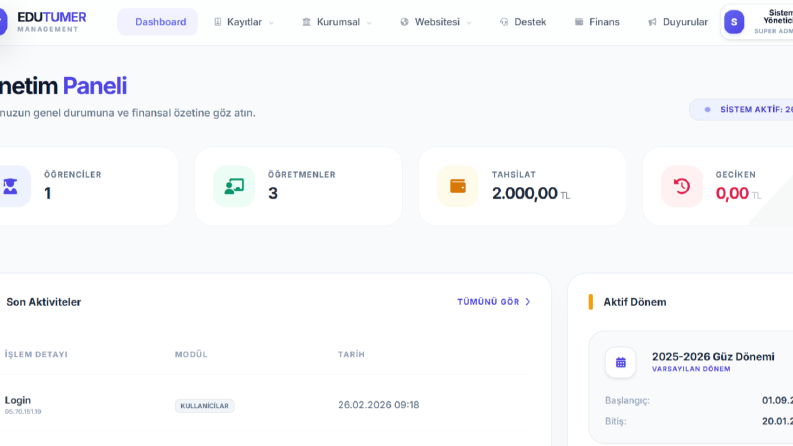
Task: Select the Login activity row
Action: (x=265, y=405)
